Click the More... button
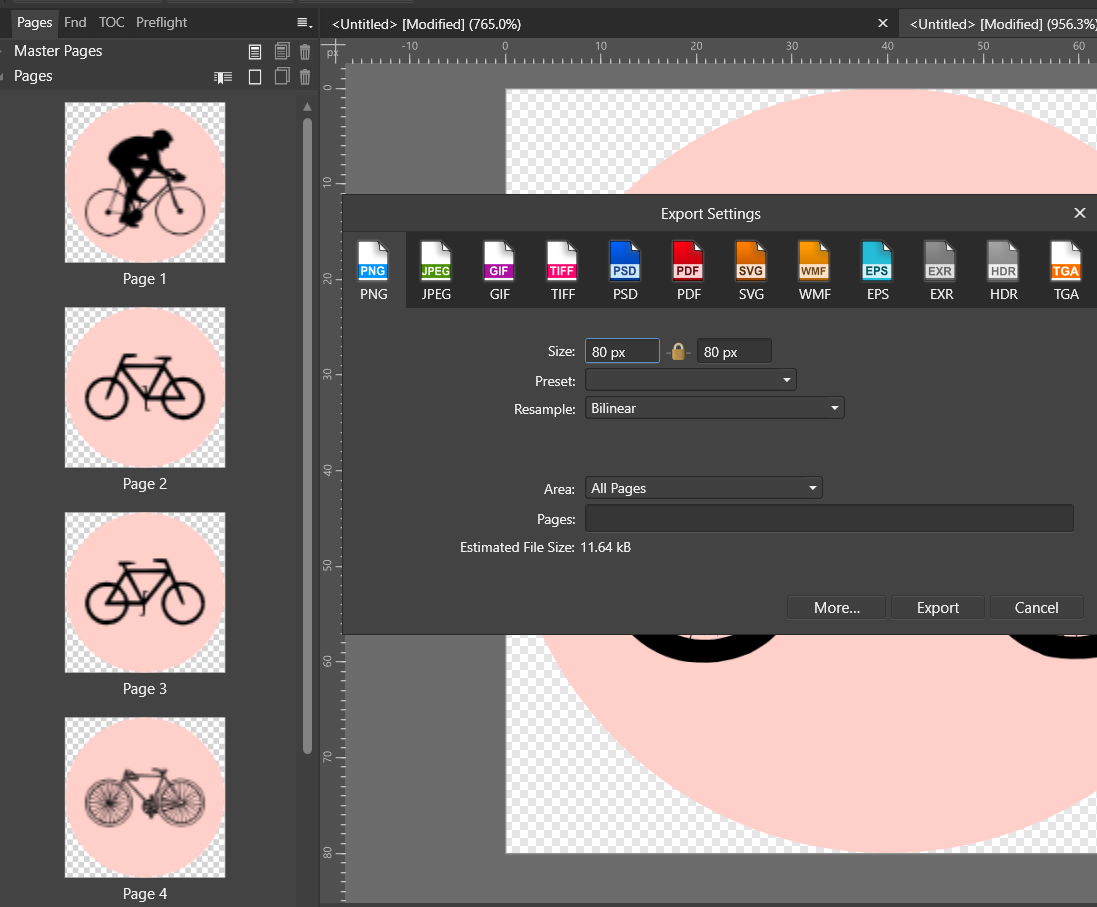Image resolution: width=1097 pixels, height=907 pixels. coord(836,608)
